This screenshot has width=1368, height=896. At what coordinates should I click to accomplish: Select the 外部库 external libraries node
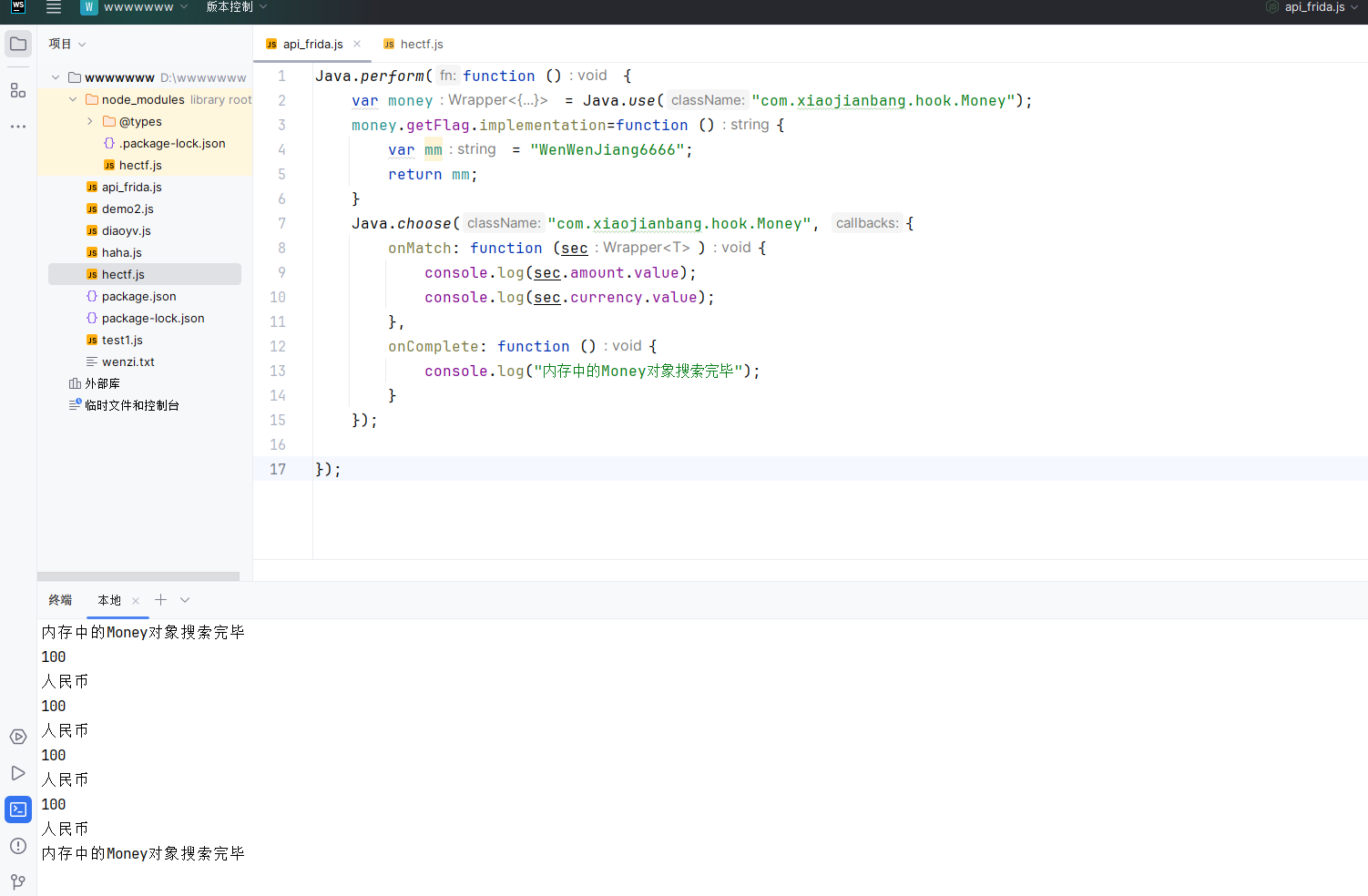click(102, 383)
